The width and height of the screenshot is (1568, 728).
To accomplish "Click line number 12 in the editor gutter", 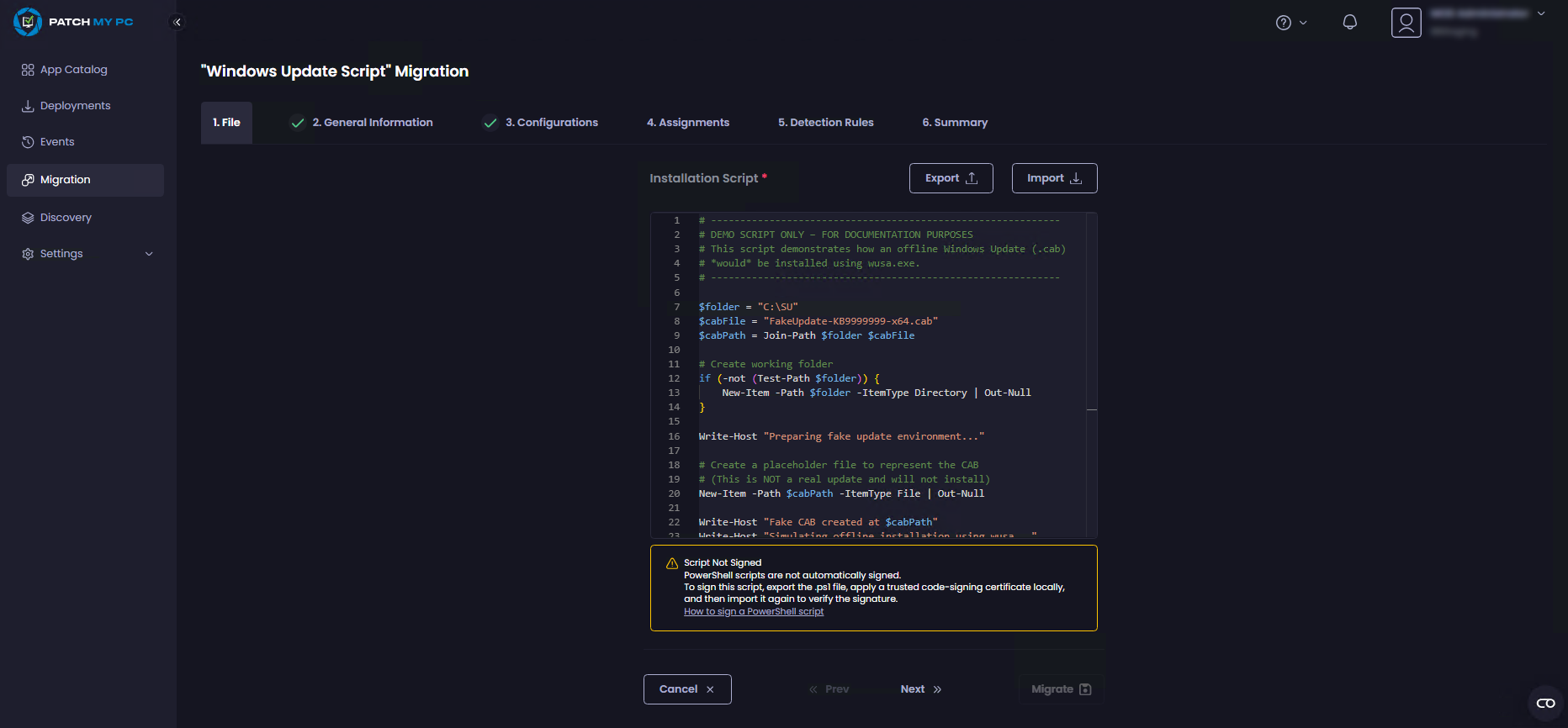I will coord(674,378).
